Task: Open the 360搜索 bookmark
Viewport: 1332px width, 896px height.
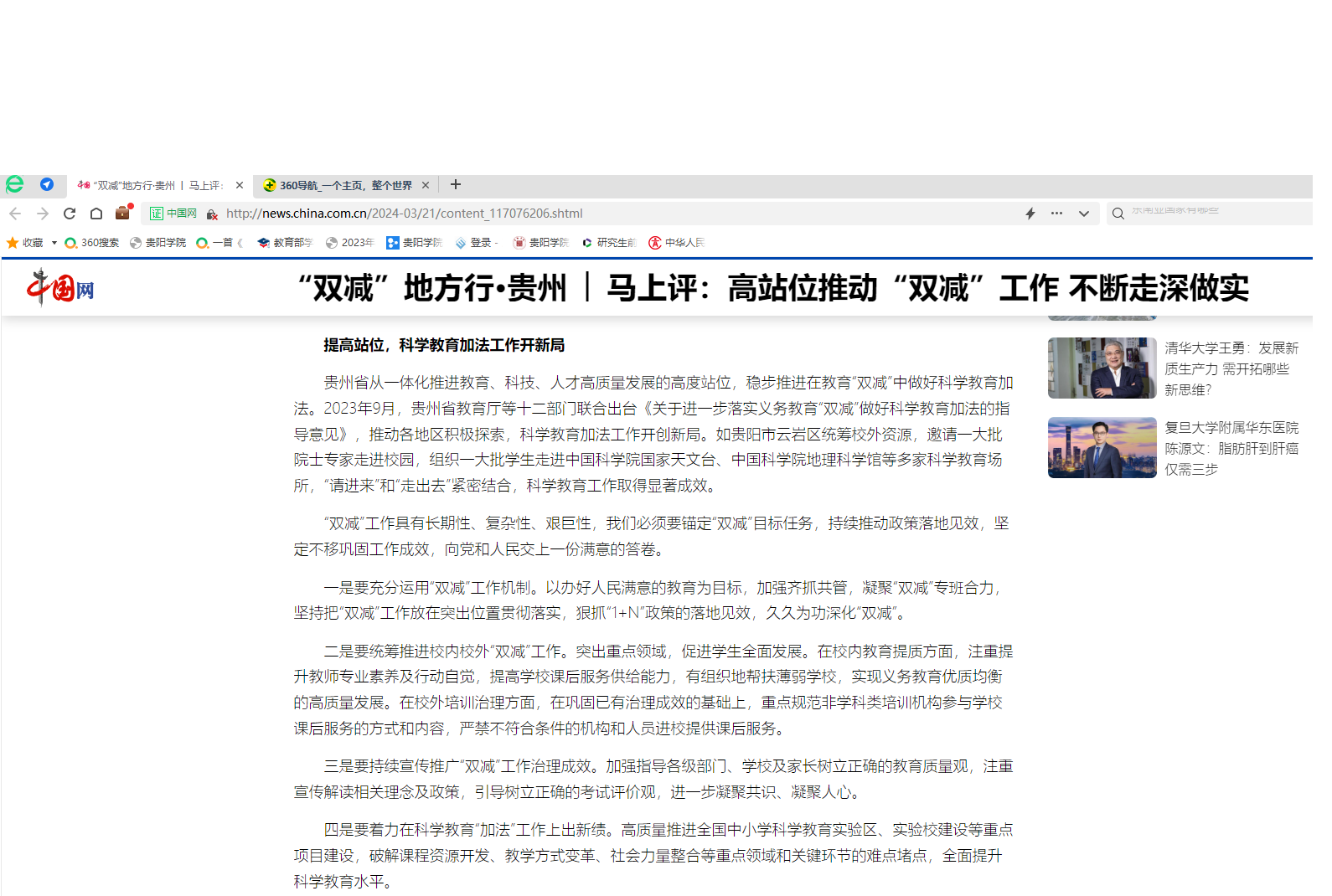Action: click(x=92, y=243)
